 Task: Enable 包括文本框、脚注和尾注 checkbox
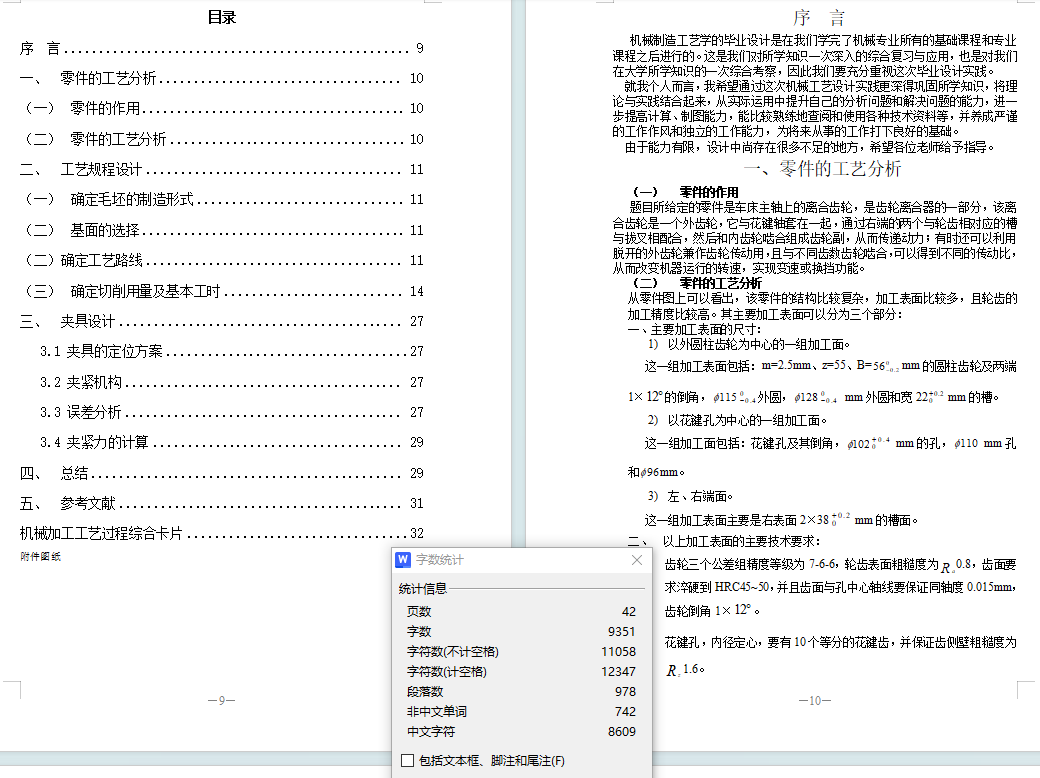point(408,761)
